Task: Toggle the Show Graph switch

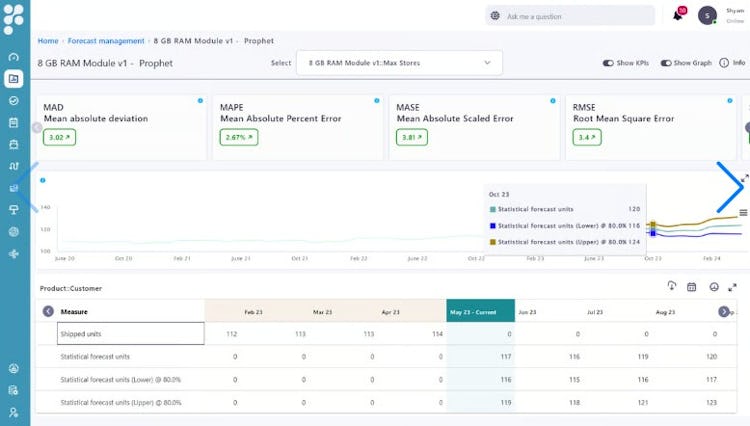Action: [665, 63]
